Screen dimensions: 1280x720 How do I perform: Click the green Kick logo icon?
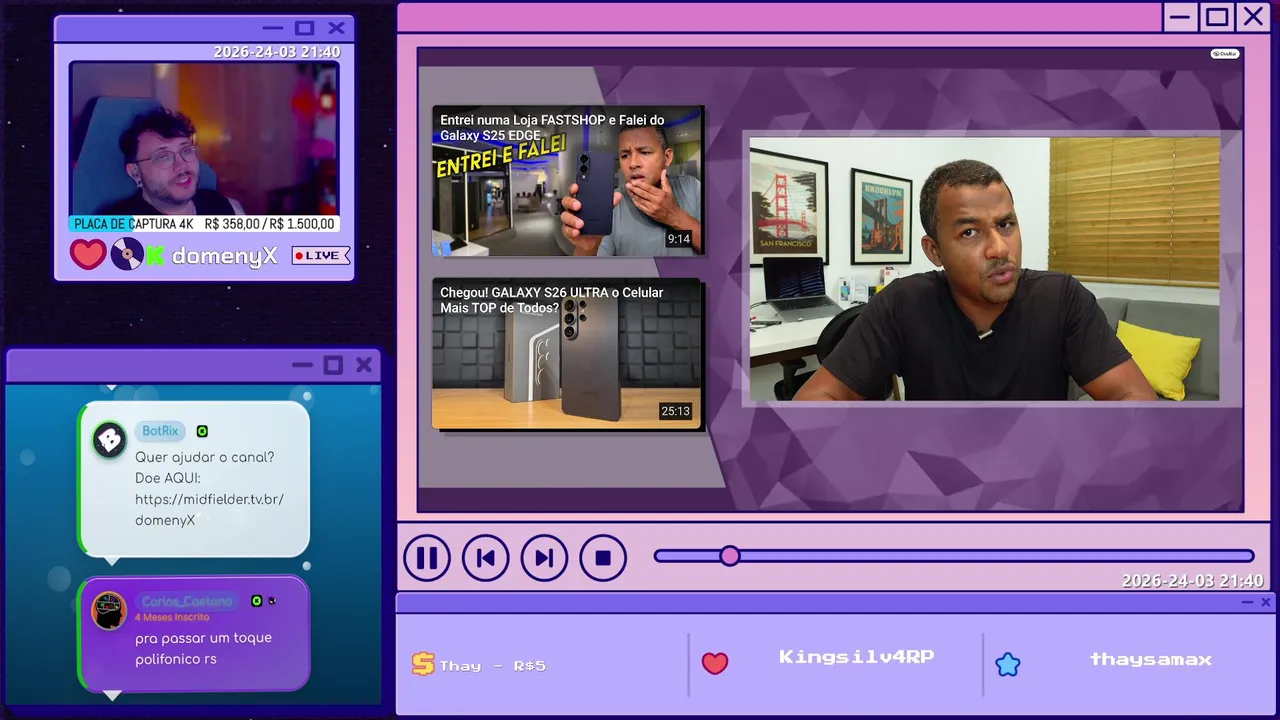click(156, 256)
